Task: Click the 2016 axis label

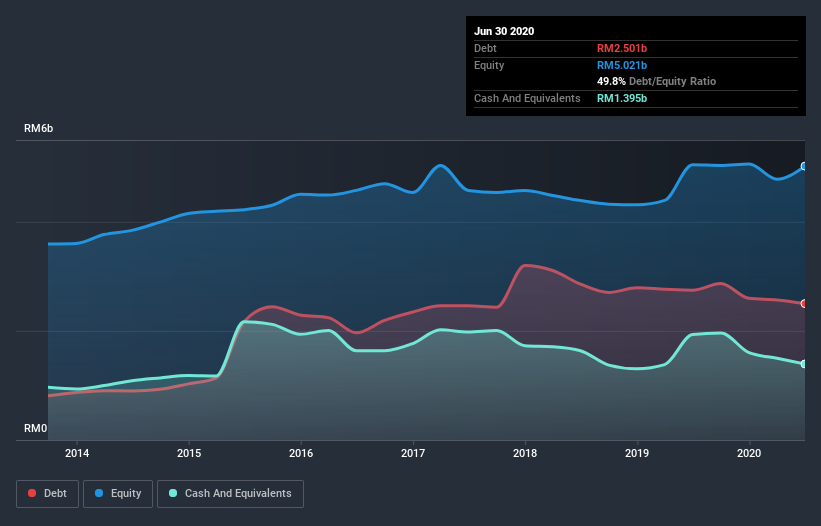Action: click(x=301, y=453)
